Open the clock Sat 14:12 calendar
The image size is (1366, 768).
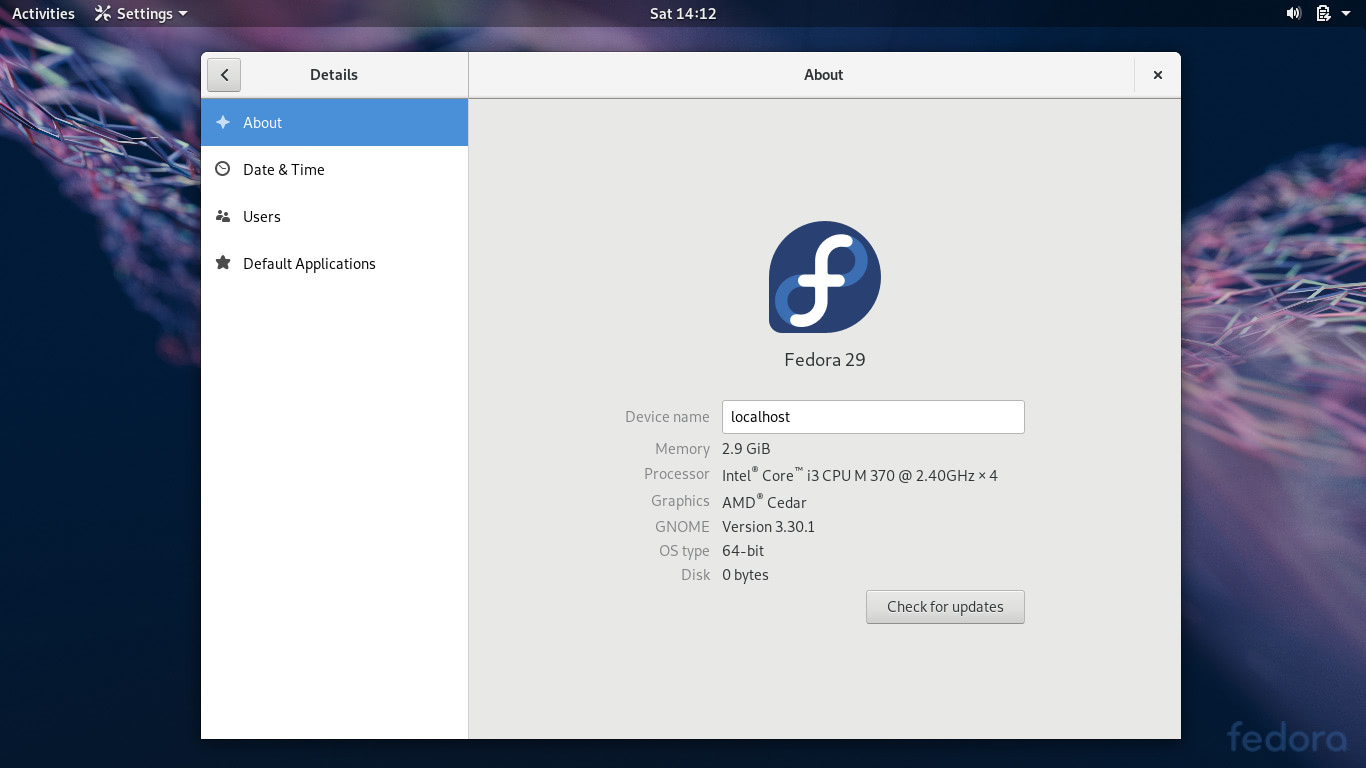[x=683, y=13]
